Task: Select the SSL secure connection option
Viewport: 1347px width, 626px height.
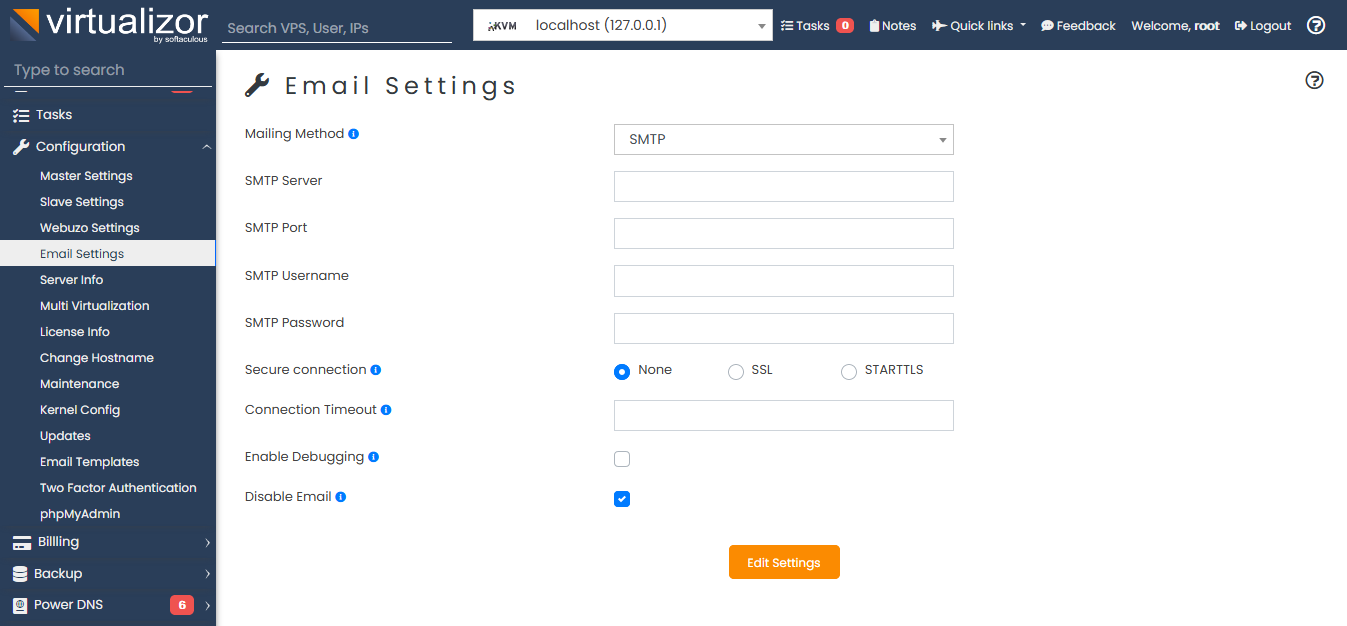Action: click(735, 371)
